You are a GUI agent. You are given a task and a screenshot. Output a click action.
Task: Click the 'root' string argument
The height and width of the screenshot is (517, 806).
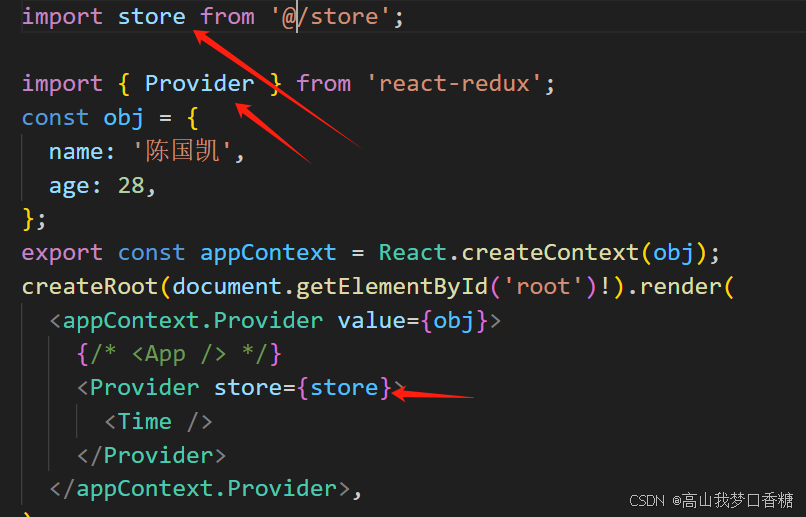click(x=543, y=287)
